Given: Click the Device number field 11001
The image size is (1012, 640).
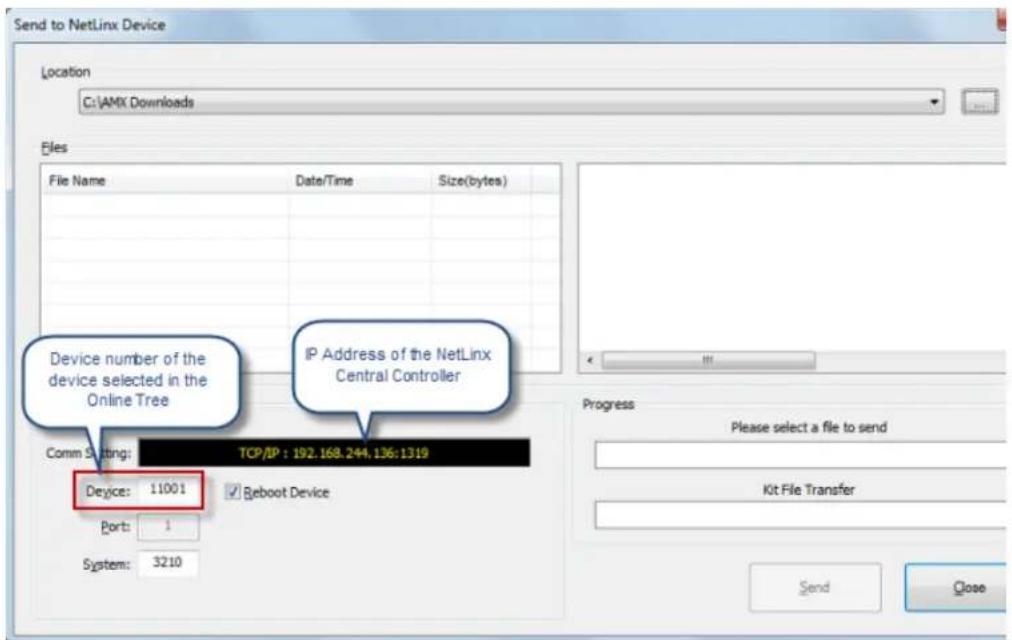Looking at the screenshot, I should pos(168,490).
